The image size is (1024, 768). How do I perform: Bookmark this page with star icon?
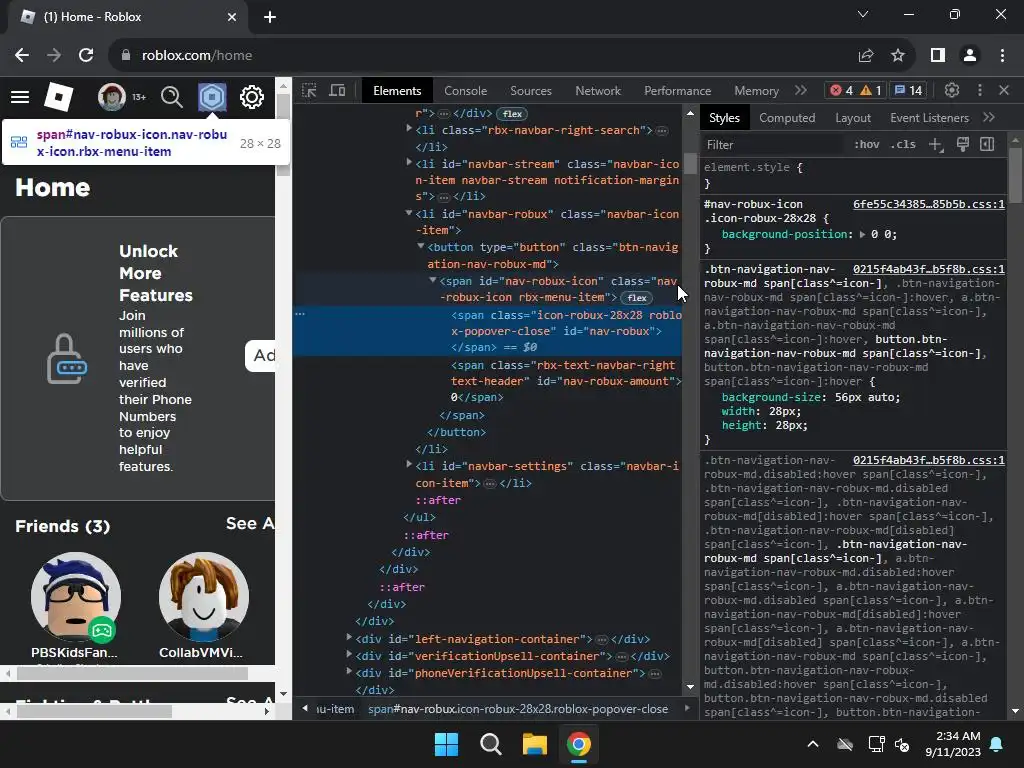coord(898,56)
